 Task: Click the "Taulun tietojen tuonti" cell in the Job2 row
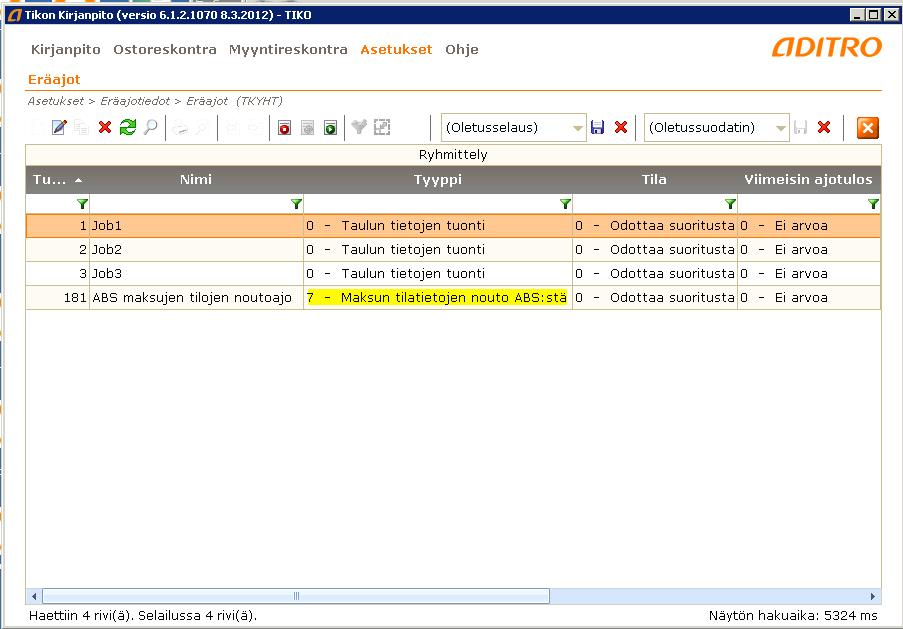pyautogui.click(x=438, y=250)
